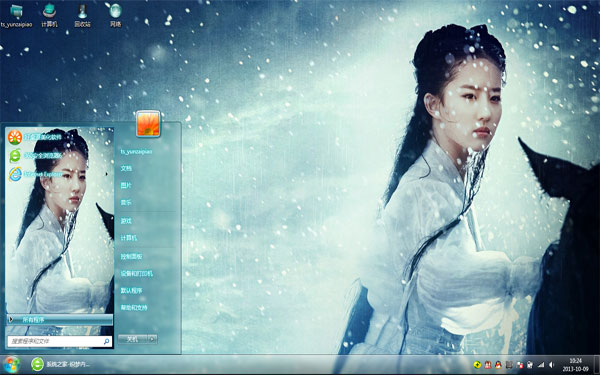Expand 所有程序 all programs list

60,320
